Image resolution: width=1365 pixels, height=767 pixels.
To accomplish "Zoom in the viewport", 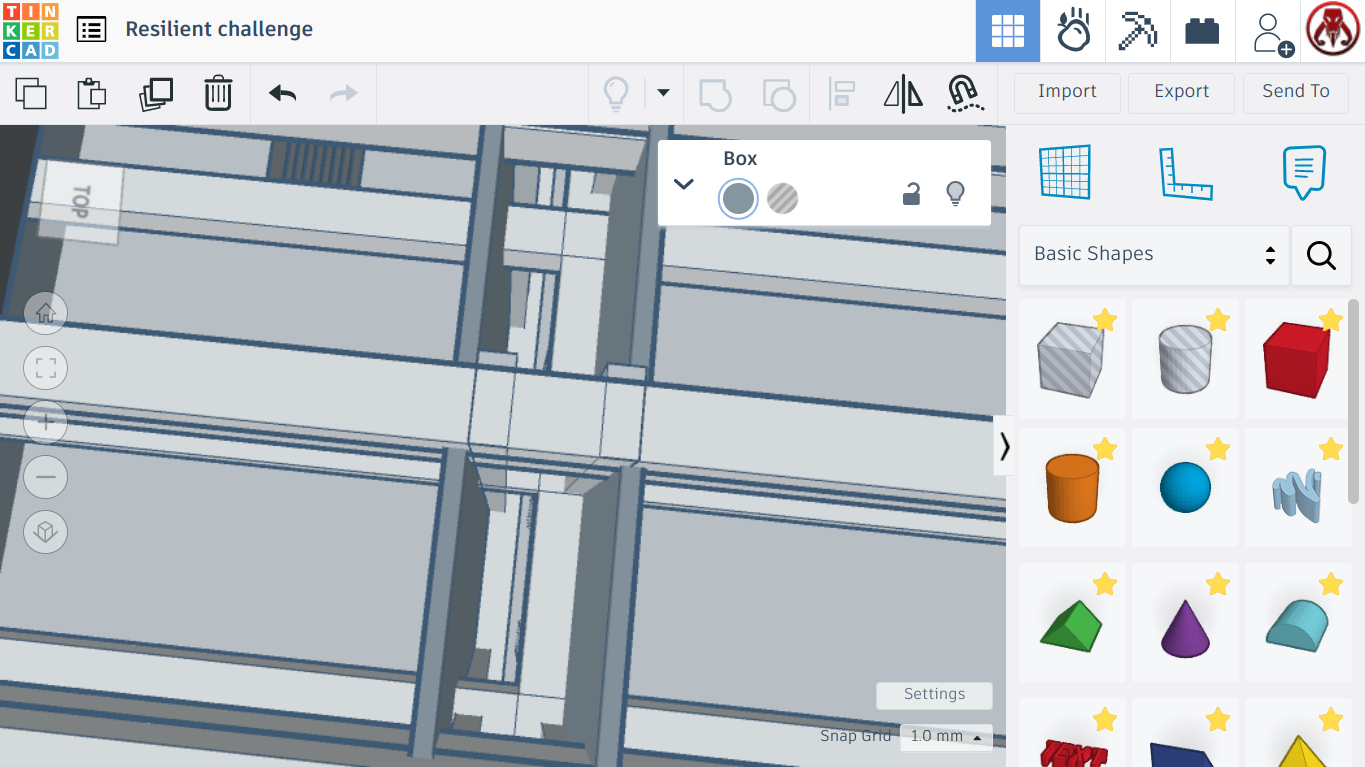I will tap(45, 422).
